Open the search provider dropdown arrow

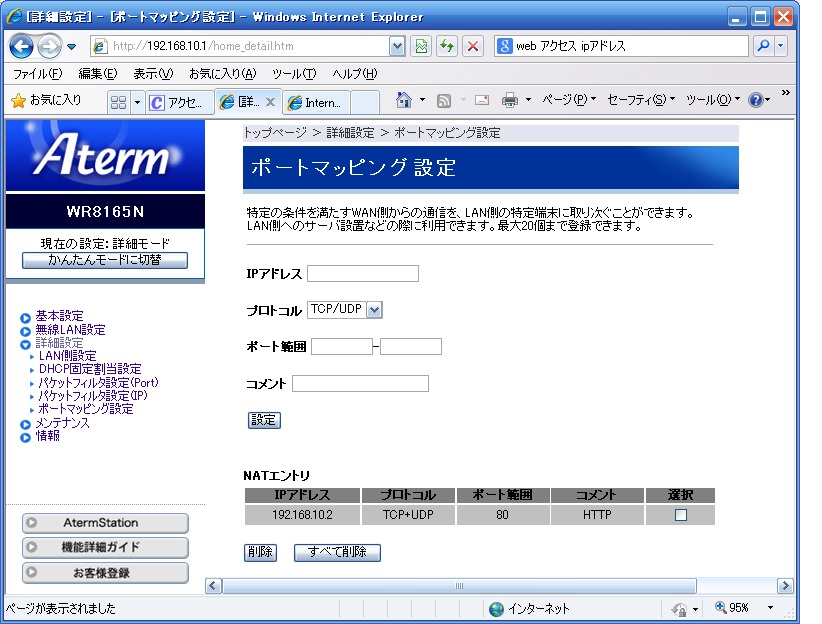point(781,46)
